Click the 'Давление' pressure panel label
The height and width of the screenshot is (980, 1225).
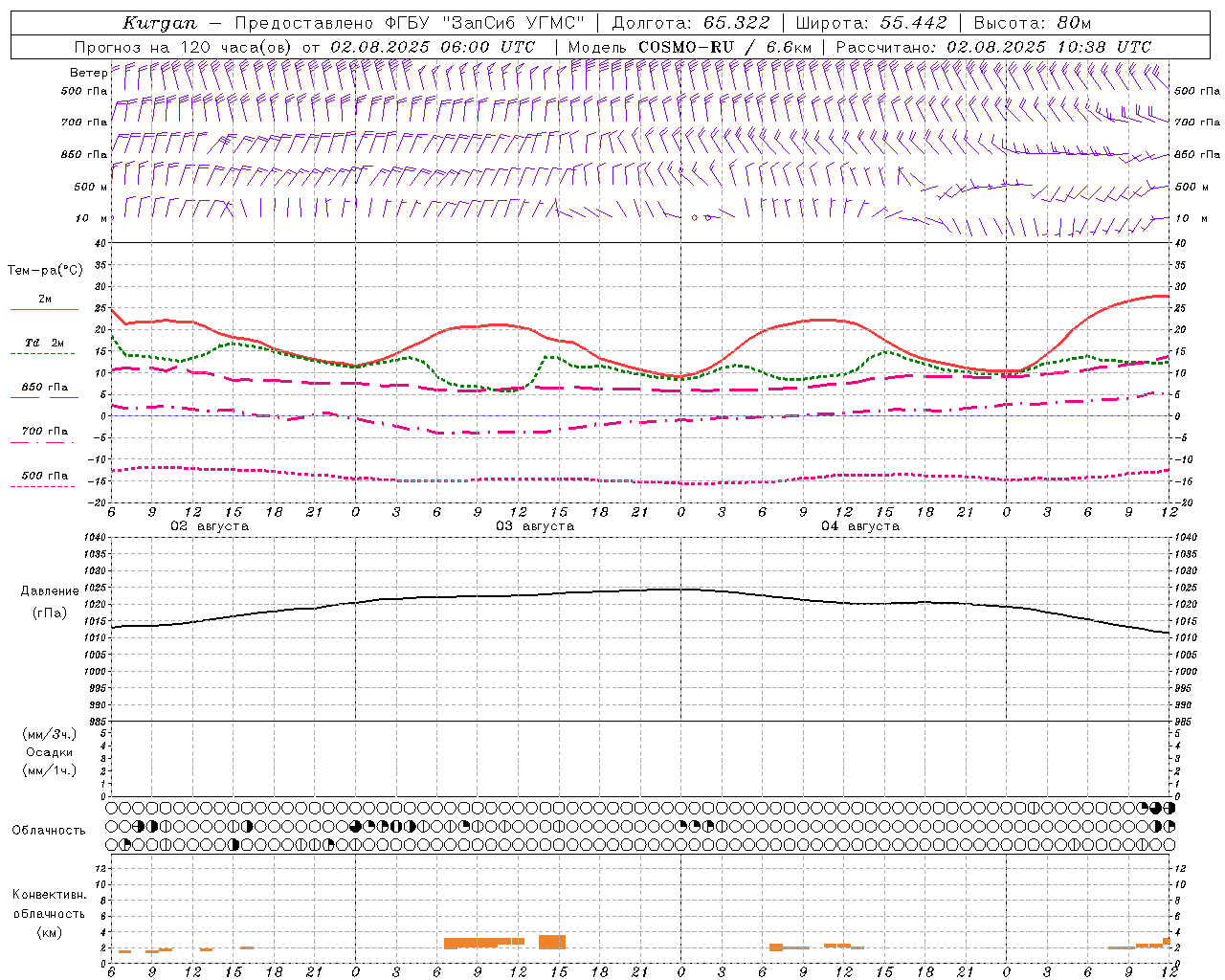[50, 592]
